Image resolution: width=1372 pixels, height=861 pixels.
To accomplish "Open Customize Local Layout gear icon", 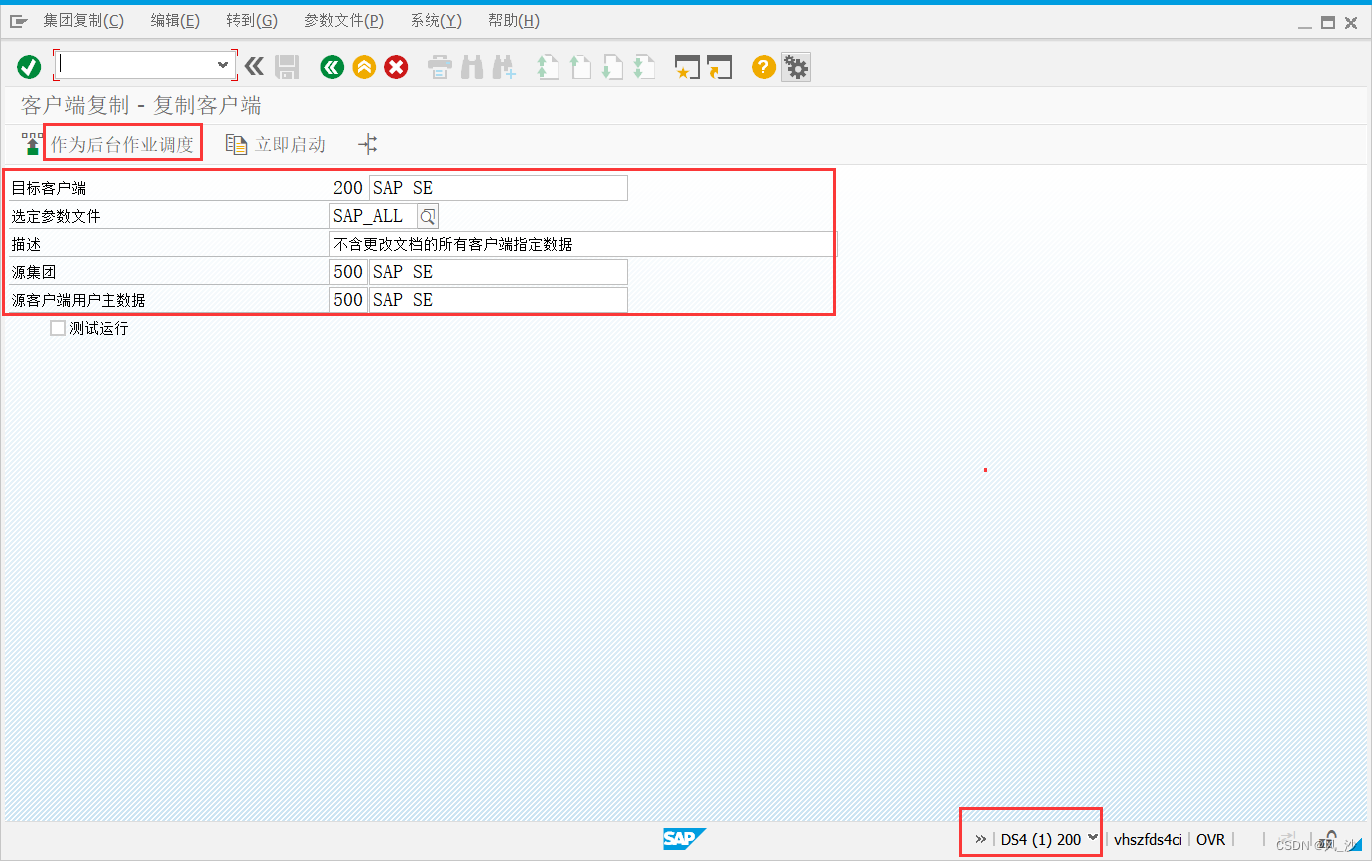I will coord(796,67).
